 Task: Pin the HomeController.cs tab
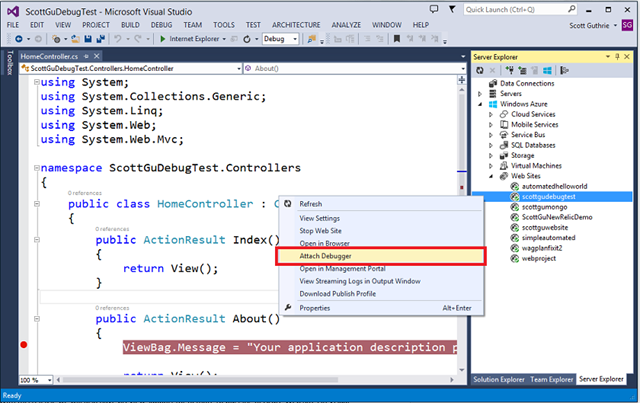coord(86,56)
